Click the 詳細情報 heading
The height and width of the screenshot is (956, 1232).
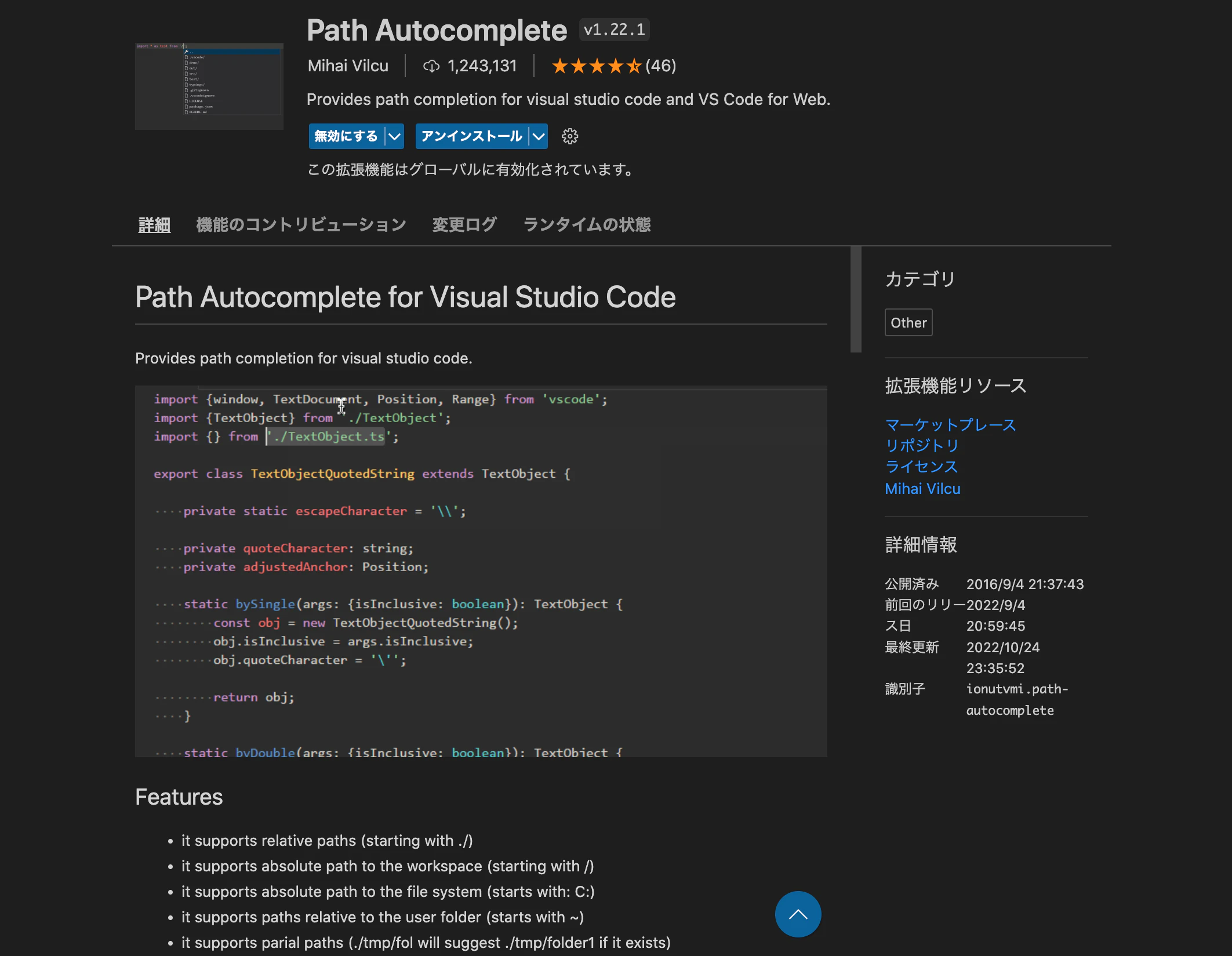pos(921,545)
